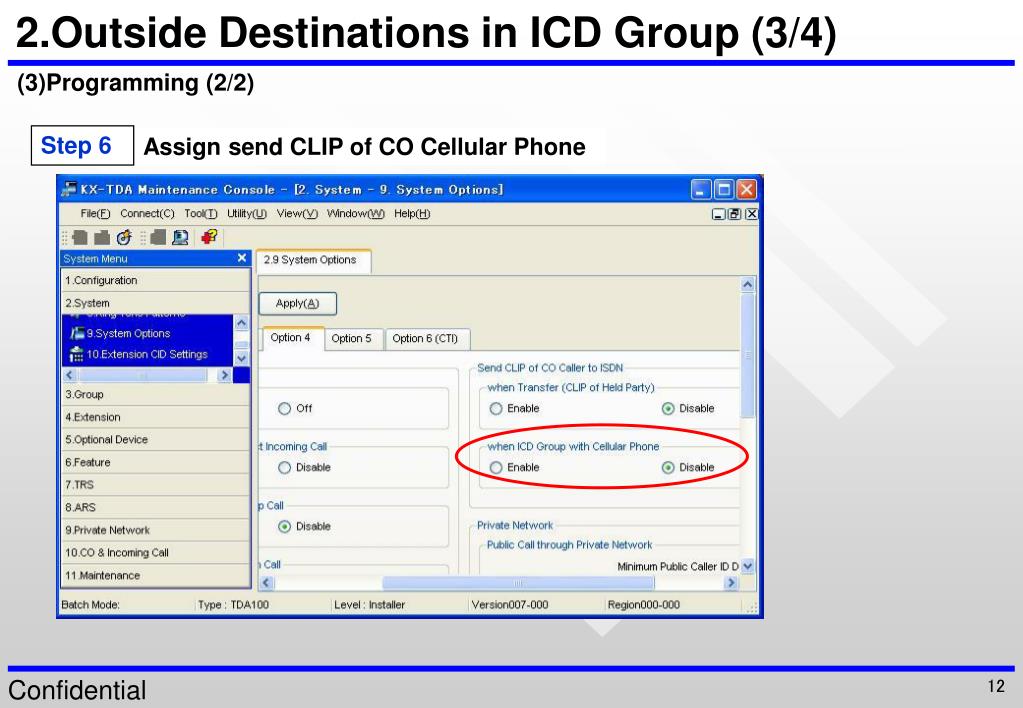1023x708 pixels.
Task: Select 9.System Options tree entry
Action: click(128, 333)
